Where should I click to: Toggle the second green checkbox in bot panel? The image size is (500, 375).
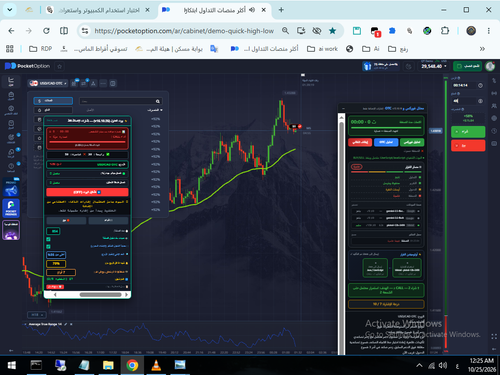click(48, 246)
